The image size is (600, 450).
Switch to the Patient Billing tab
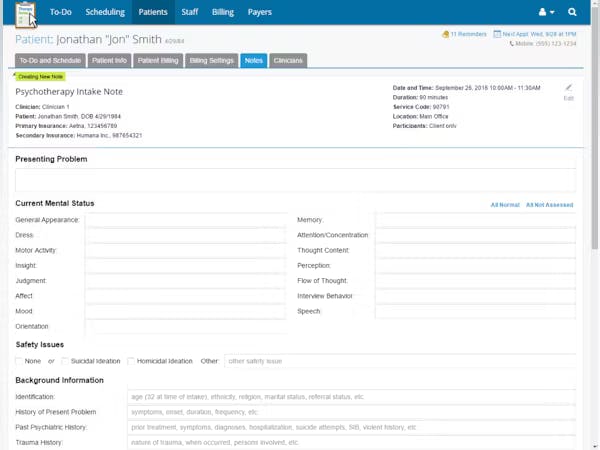pos(158,60)
